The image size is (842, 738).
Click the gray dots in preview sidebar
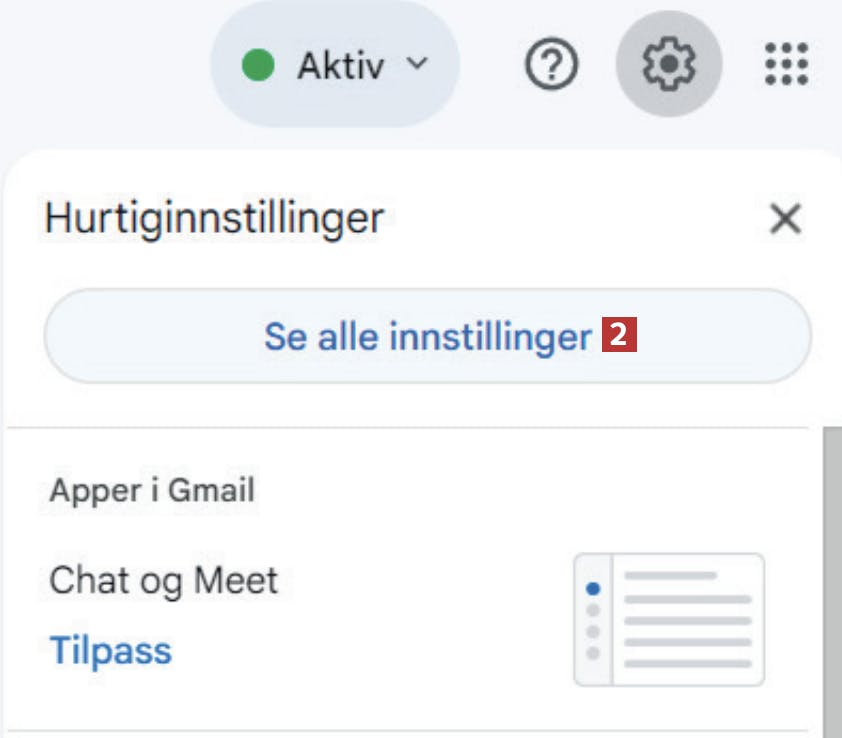pos(593,632)
